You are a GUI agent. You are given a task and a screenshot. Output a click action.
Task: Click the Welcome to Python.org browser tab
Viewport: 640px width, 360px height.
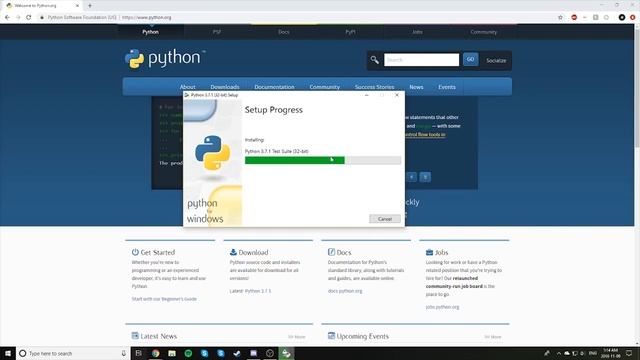(x=42, y=6)
